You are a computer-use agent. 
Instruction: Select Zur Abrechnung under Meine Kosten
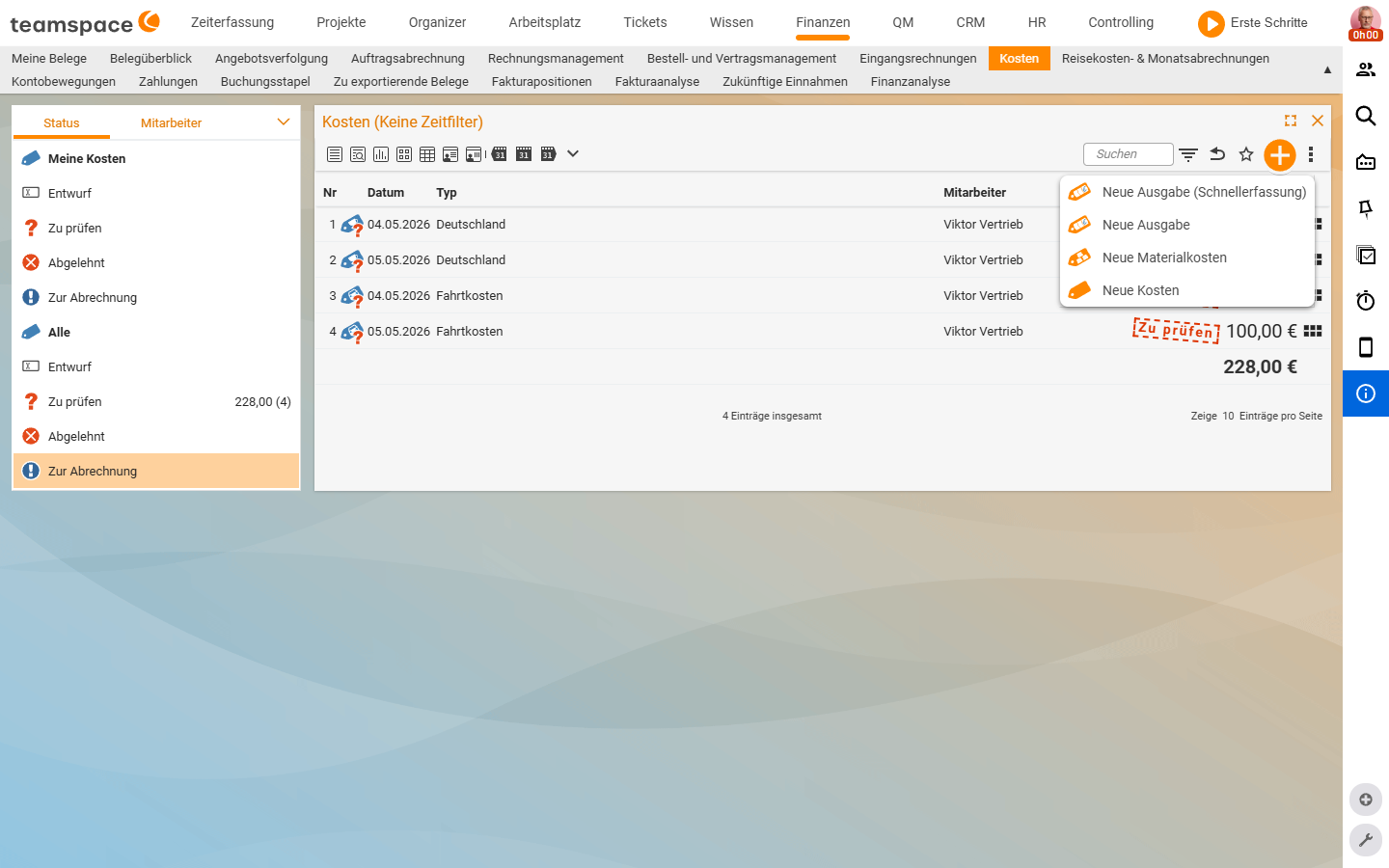coord(156,297)
